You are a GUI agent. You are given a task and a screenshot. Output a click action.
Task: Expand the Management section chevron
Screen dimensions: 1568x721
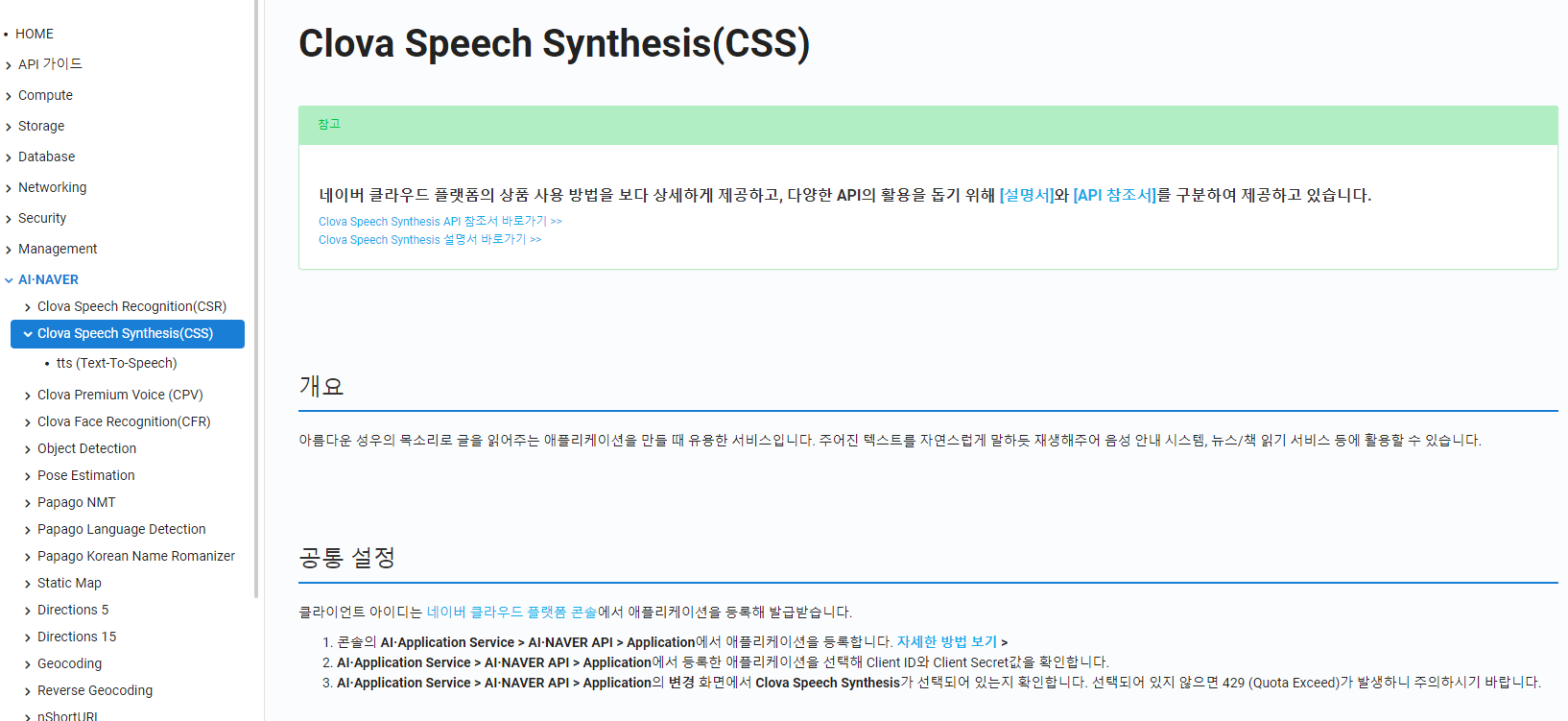(x=9, y=250)
